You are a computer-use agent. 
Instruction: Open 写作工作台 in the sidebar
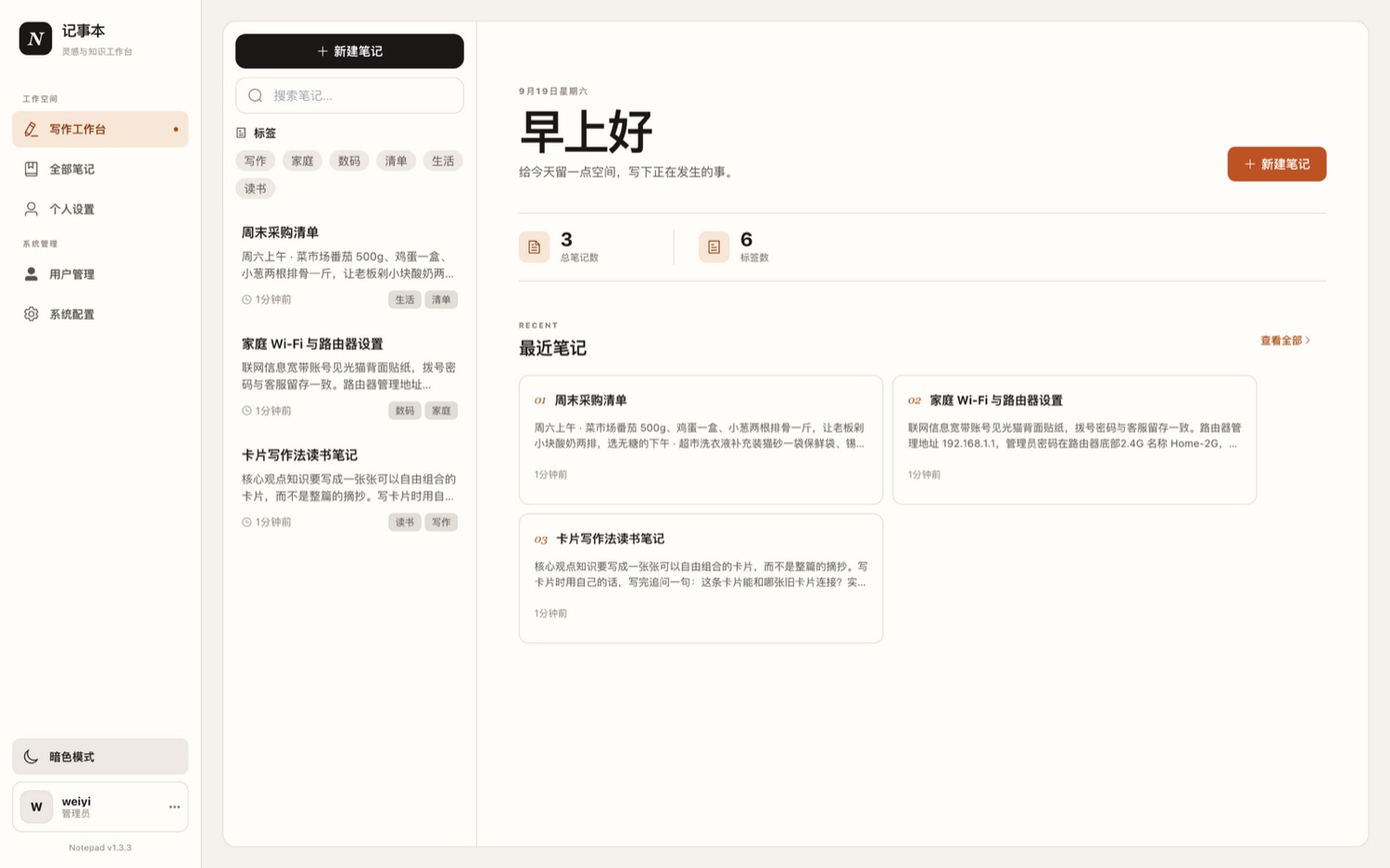(x=100, y=129)
